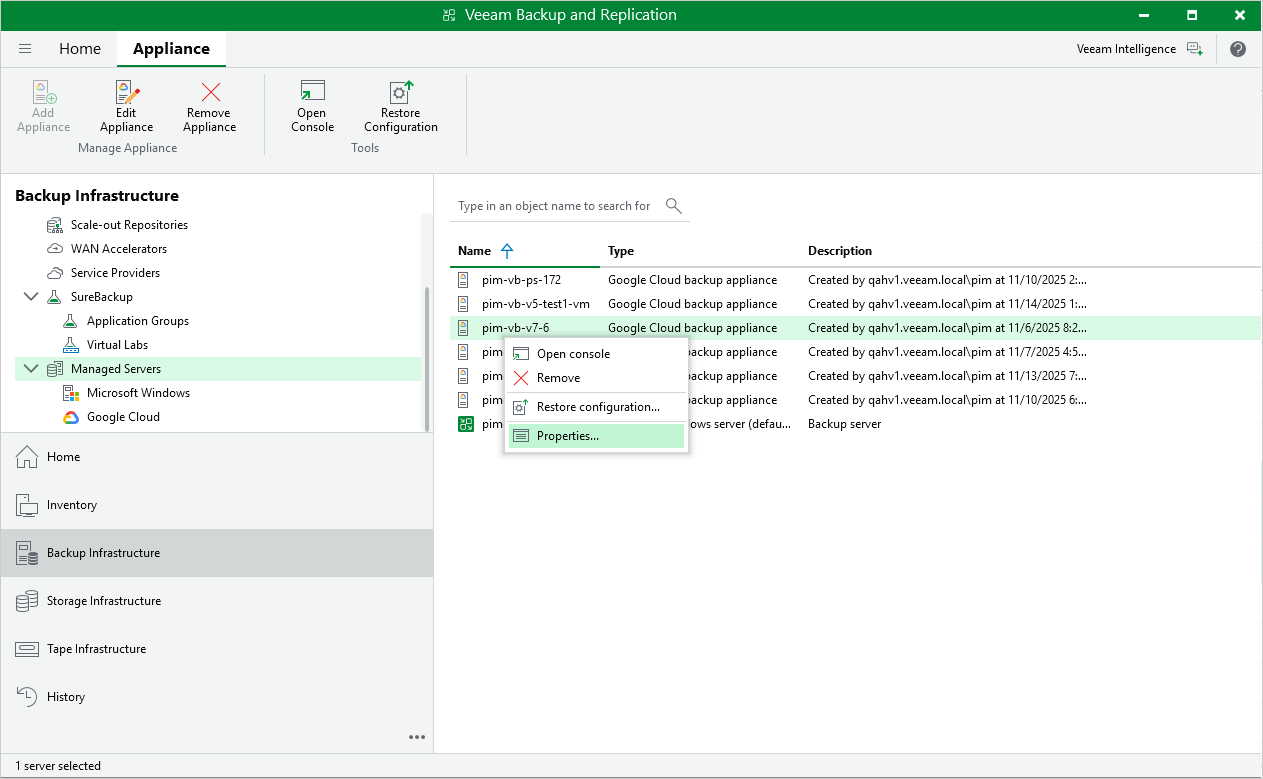
Task: Click the Backup server description cell
Action: [x=844, y=424]
